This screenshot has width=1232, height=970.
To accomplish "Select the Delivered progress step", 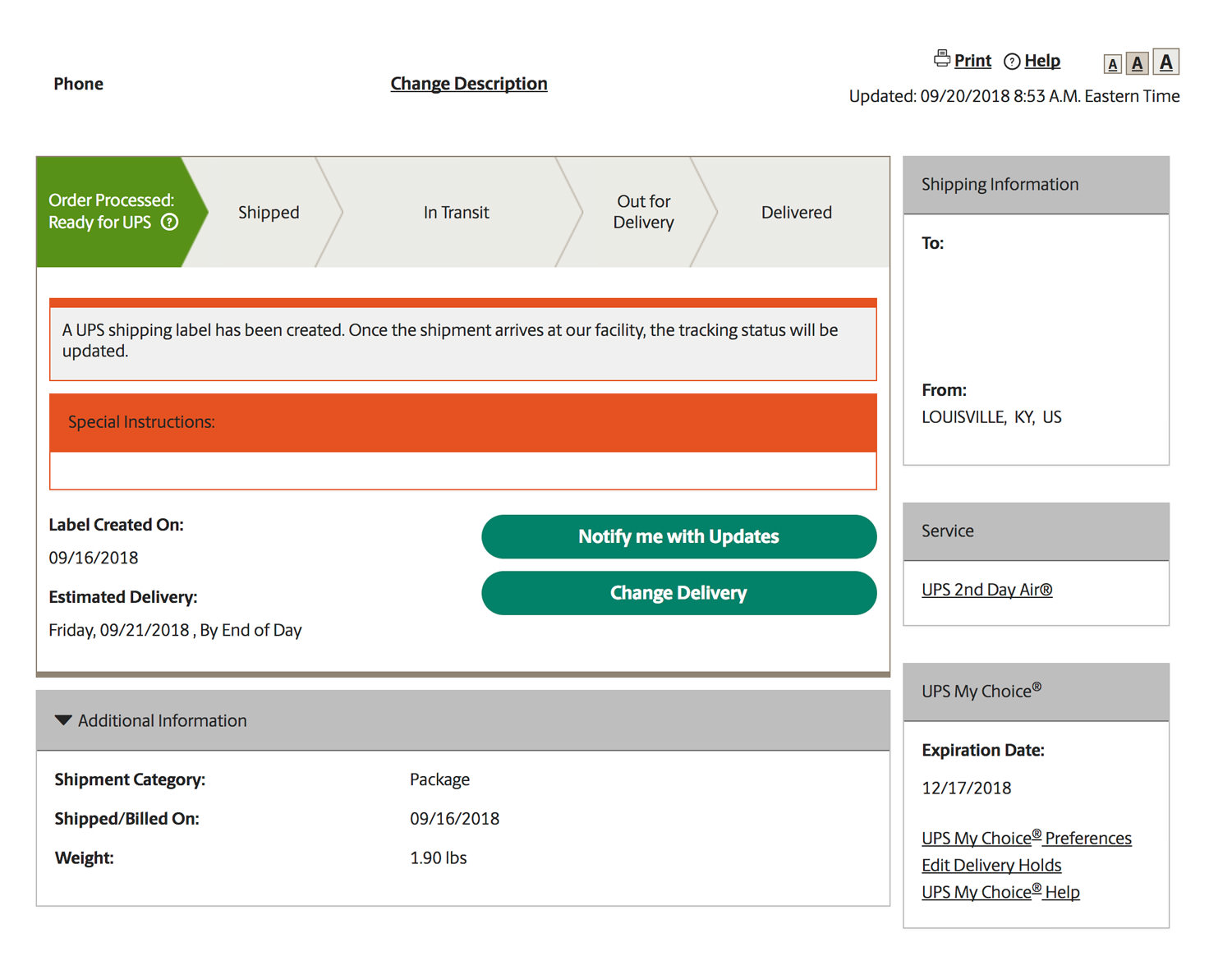I will tap(796, 212).
